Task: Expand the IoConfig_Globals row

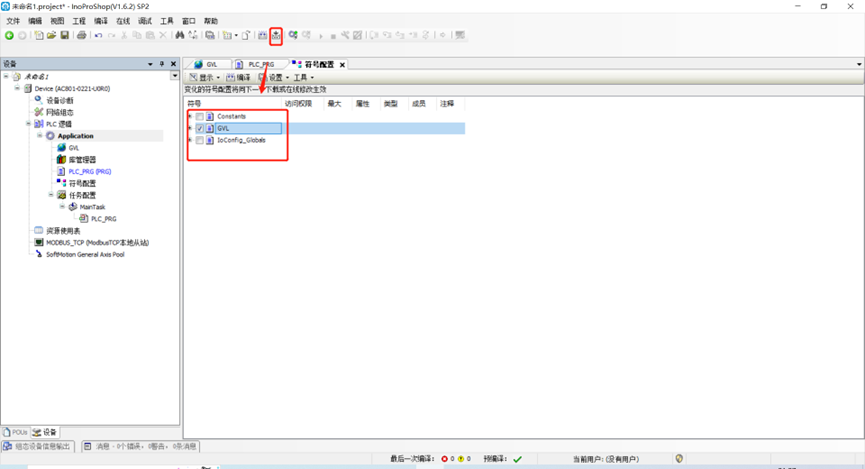Action: 190,140
